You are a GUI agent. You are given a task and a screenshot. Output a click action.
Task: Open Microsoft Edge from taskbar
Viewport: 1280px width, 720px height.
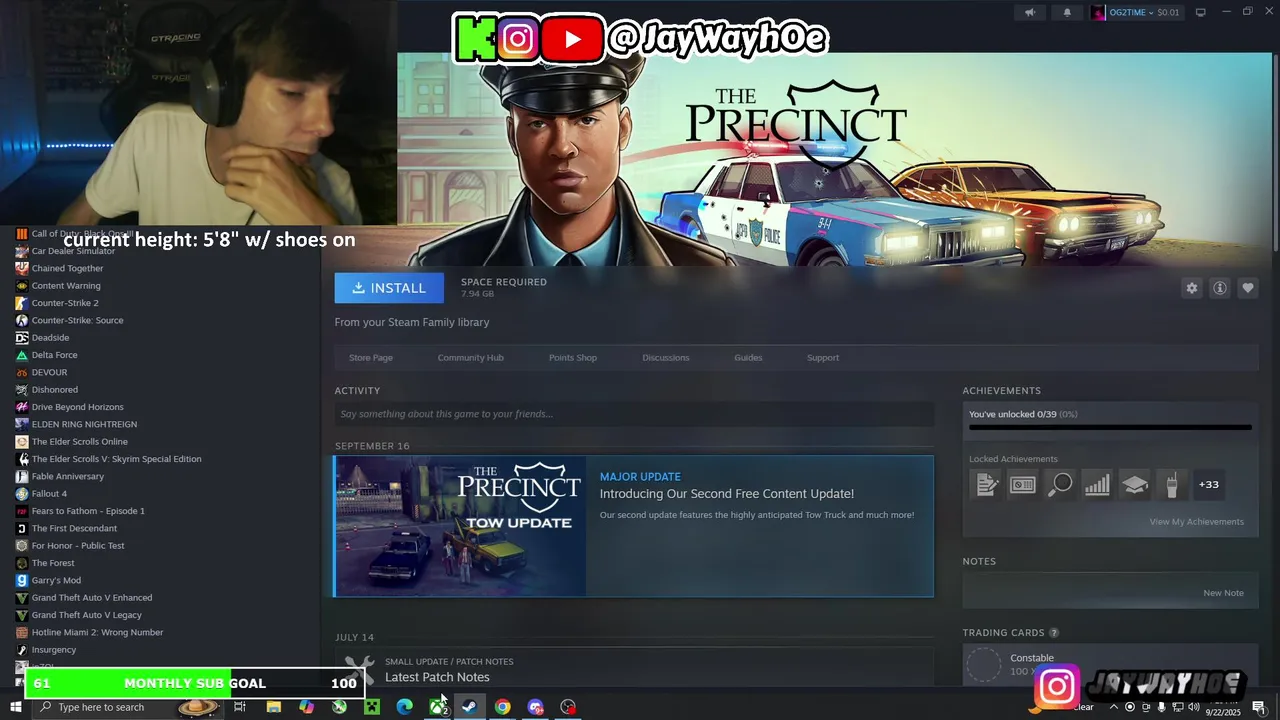pos(404,707)
